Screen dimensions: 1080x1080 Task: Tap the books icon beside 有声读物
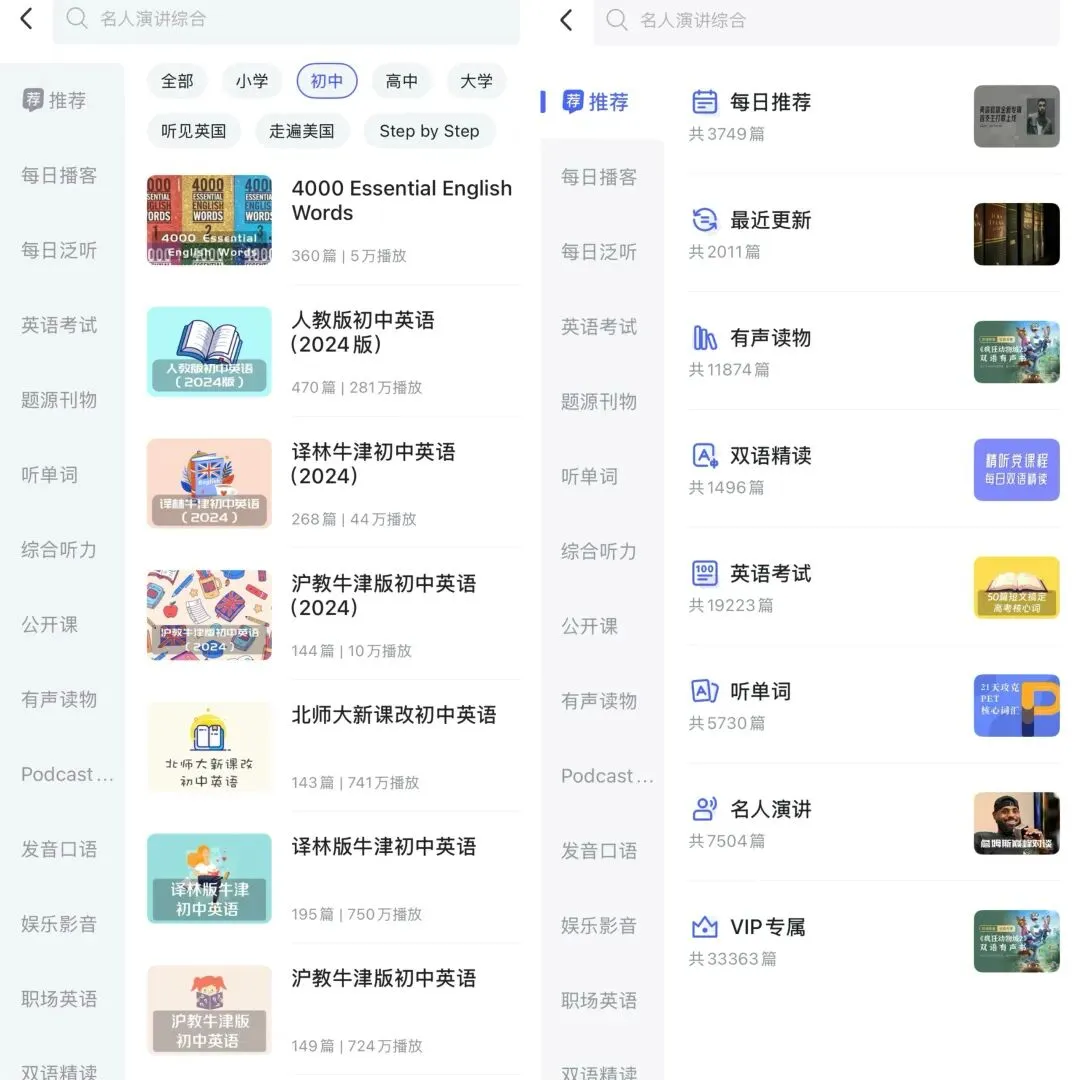coord(704,338)
